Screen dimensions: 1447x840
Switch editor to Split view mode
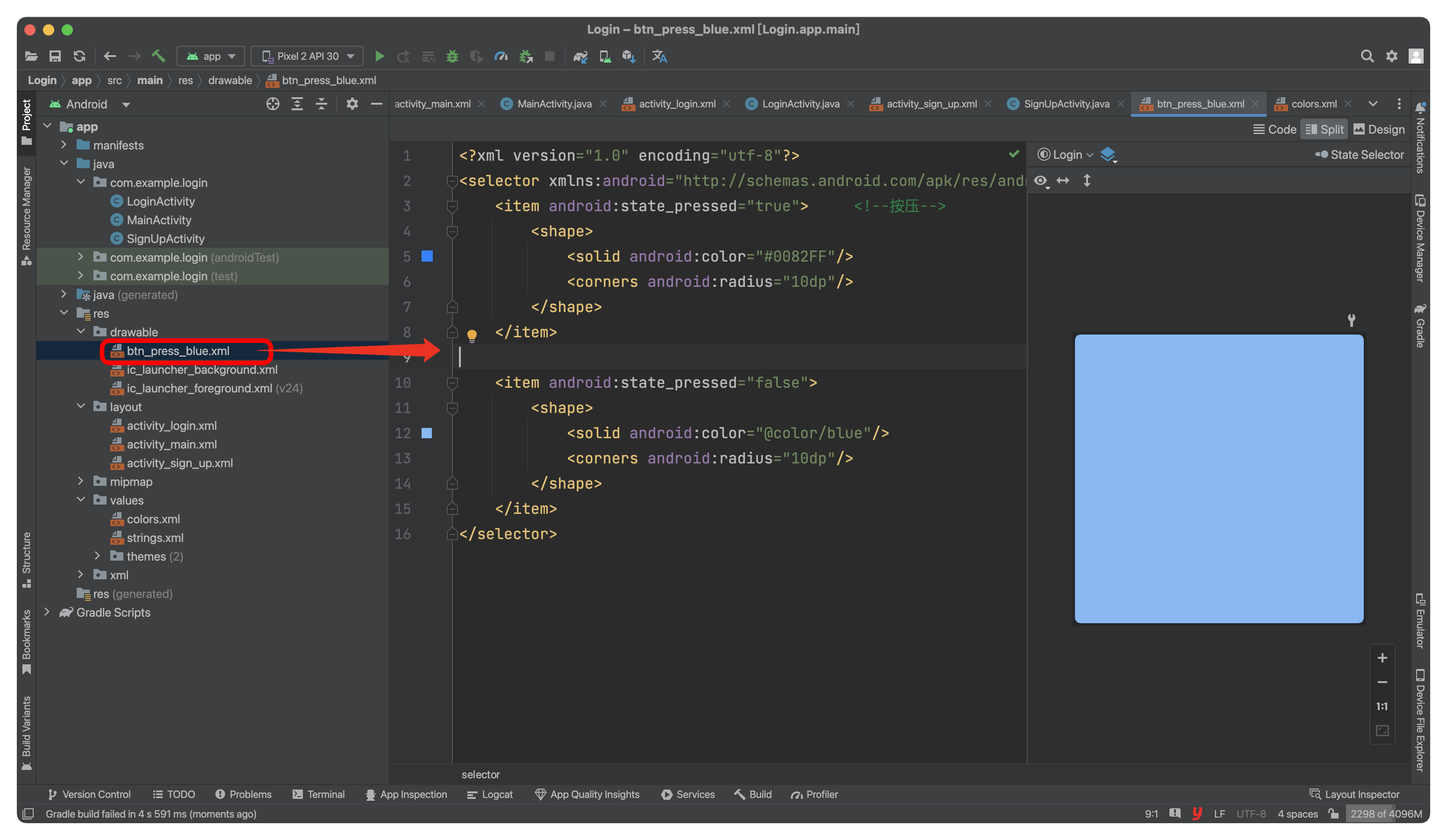(1324, 130)
